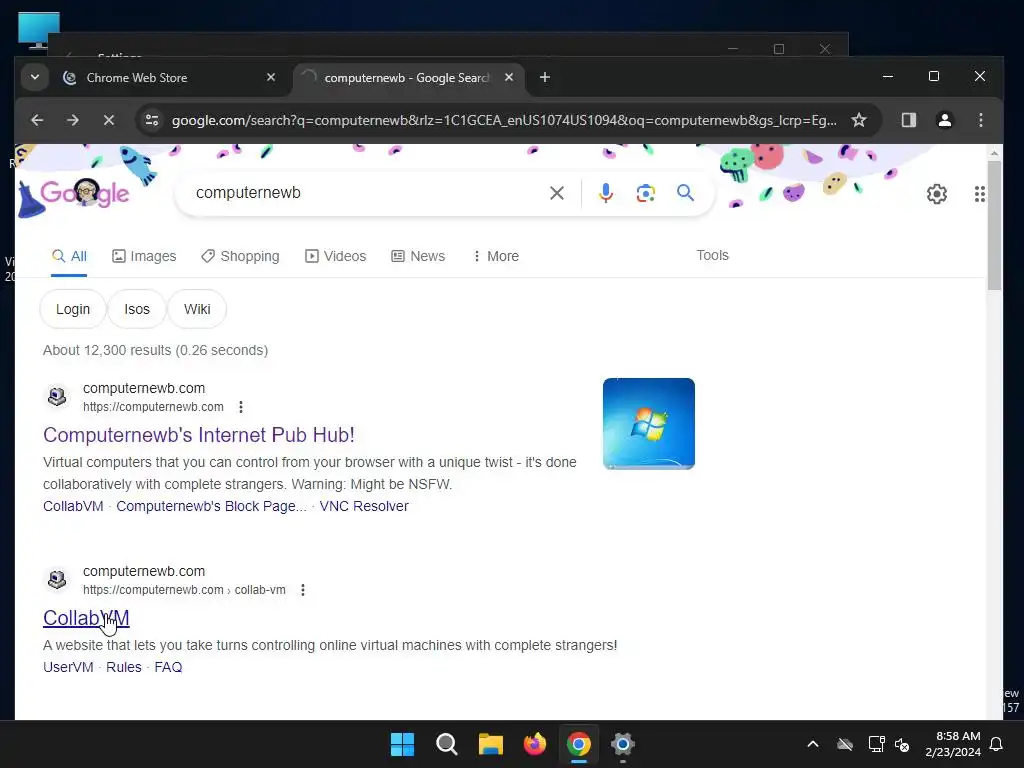Select the All results tab

[69, 256]
